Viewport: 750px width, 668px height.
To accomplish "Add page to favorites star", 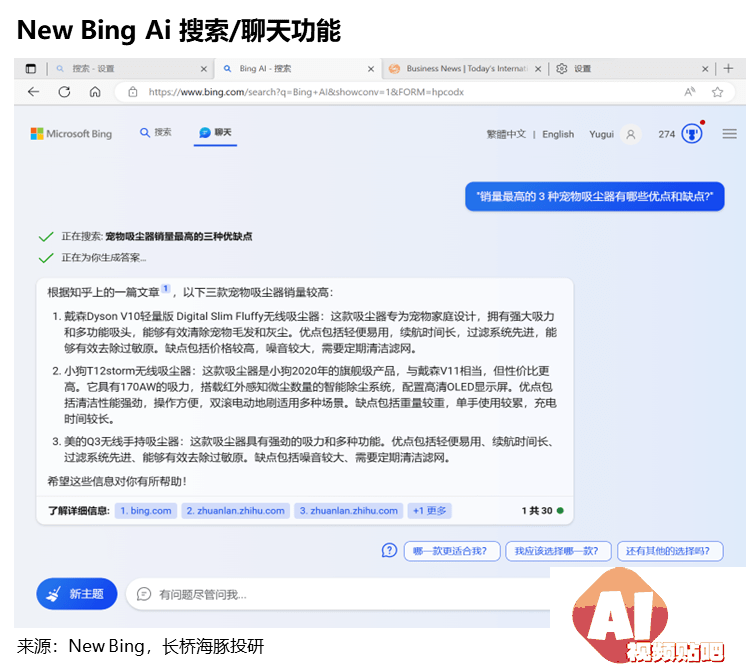I will (x=717, y=92).
